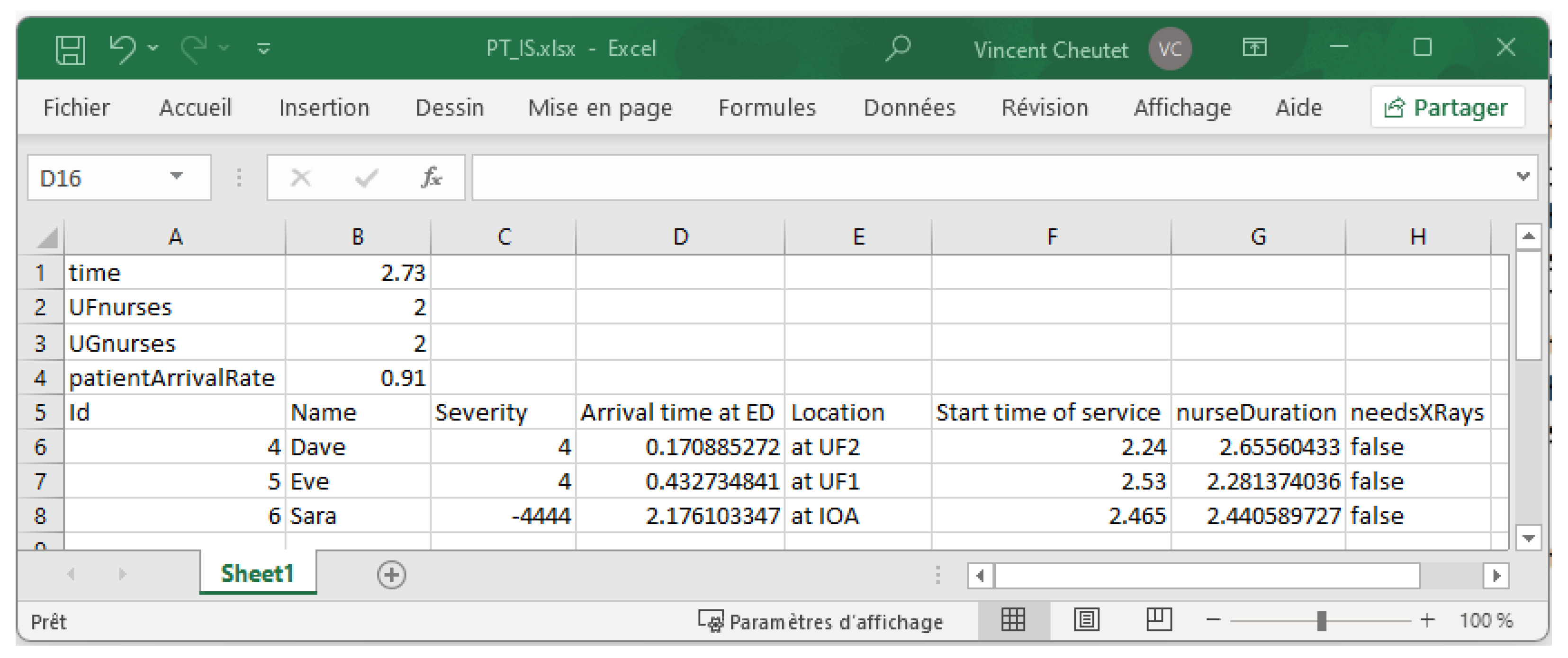Expand the formula bar chevron
Image resolution: width=1568 pixels, height=658 pixels.
click(1523, 177)
